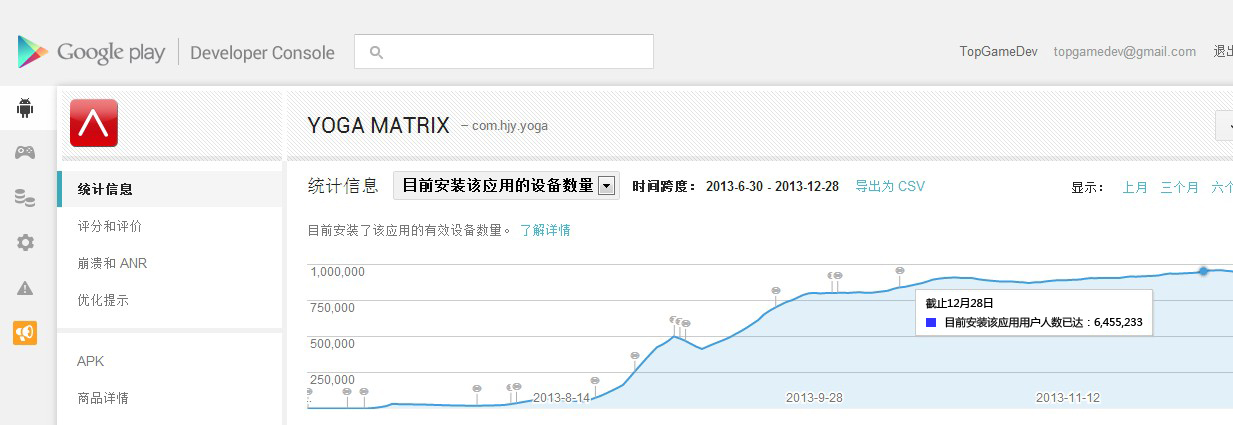Click the 退出 sign out link
This screenshot has width=1233, height=425.
click(1223, 52)
